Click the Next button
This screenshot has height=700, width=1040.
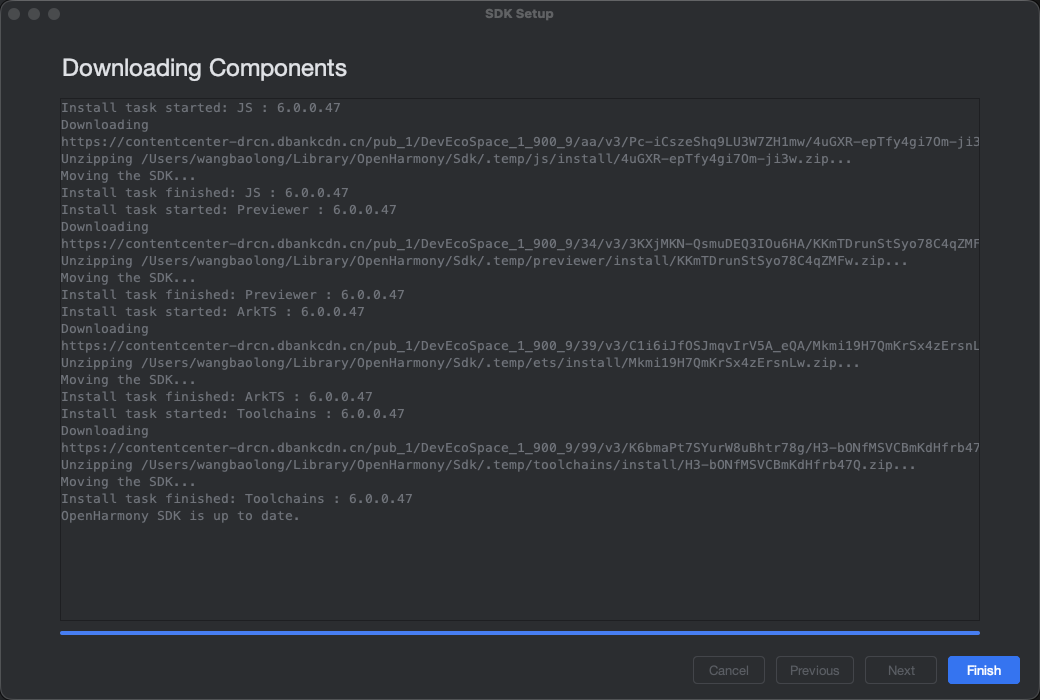point(901,670)
